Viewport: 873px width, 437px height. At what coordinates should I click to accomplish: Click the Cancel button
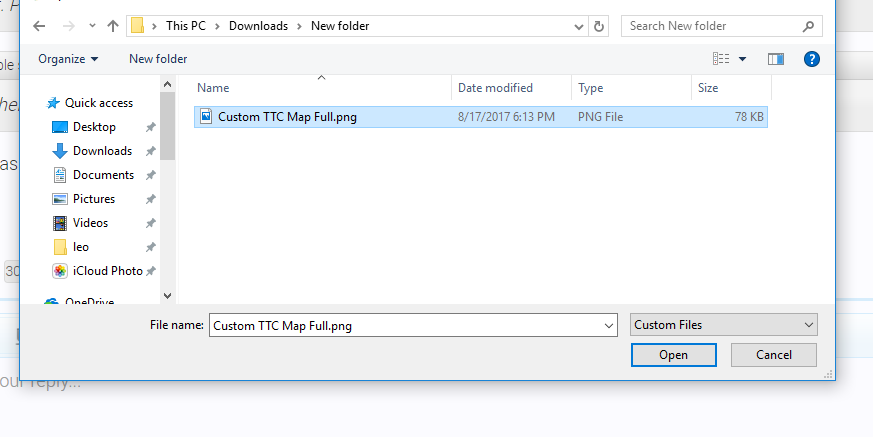click(x=773, y=355)
